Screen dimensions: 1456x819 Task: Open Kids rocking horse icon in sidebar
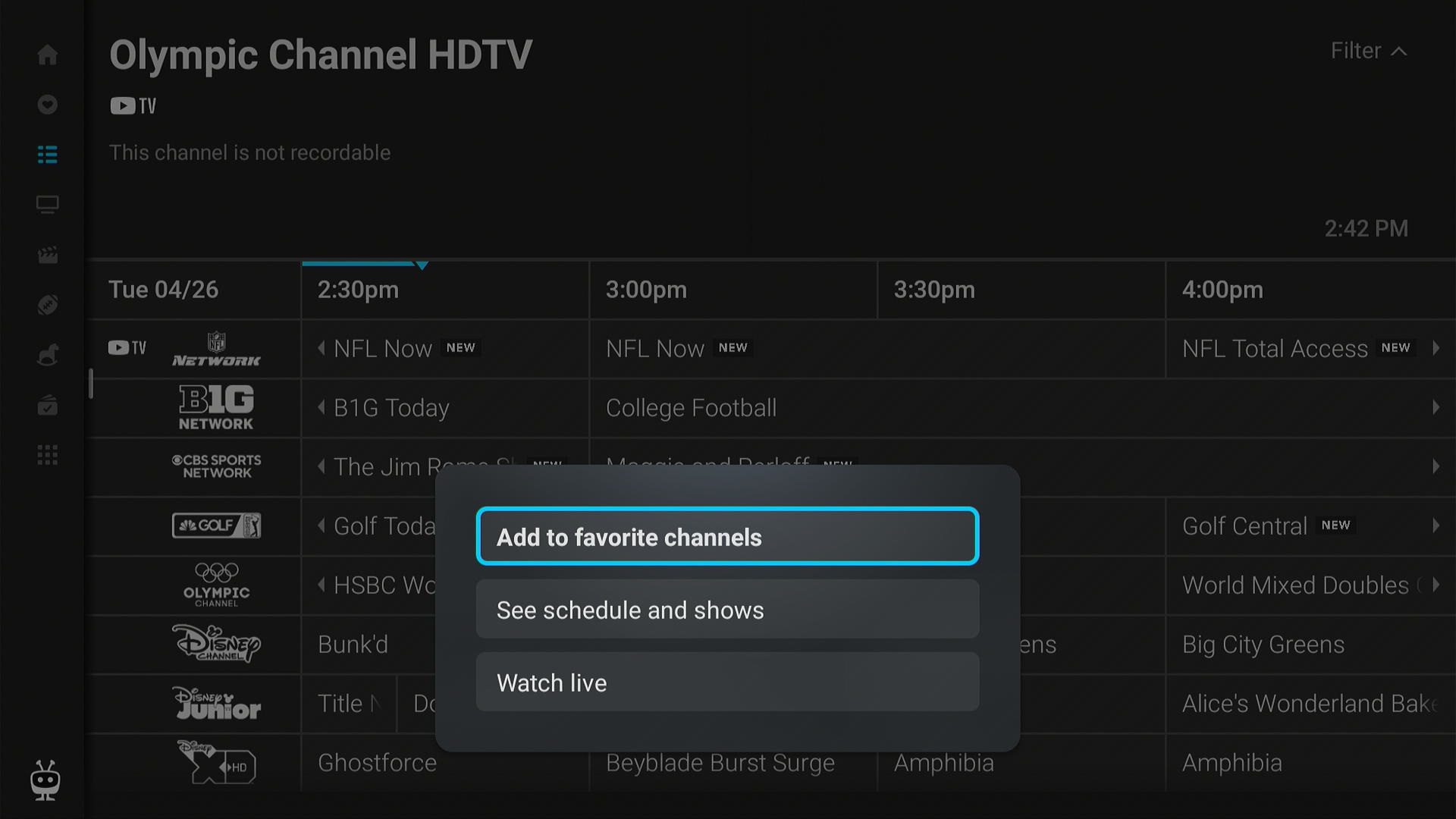[47, 355]
